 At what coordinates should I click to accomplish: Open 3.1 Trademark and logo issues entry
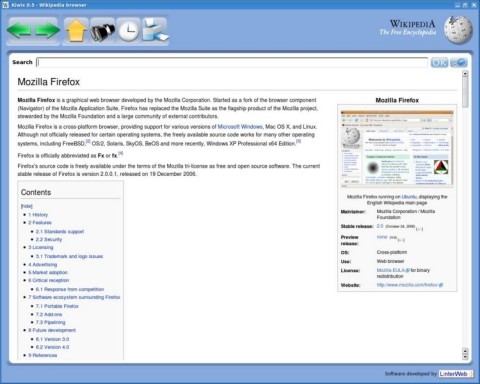[x=69, y=256]
